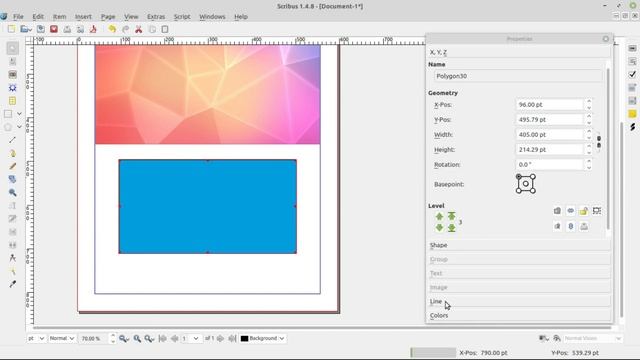640x360 pixels.
Task: Move the item to the bottom level
Action: (451, 228)
